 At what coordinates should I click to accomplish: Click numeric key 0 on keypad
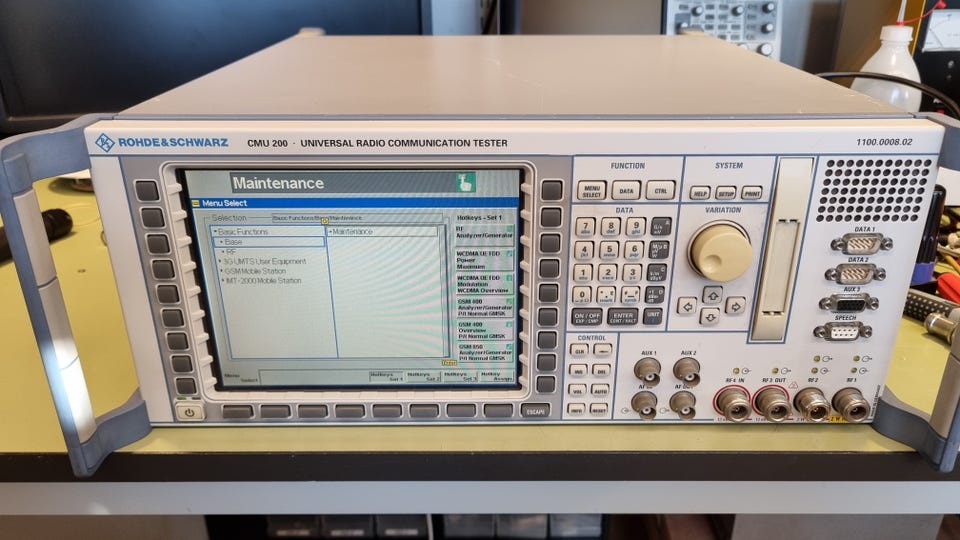click(x=581, y=296)
